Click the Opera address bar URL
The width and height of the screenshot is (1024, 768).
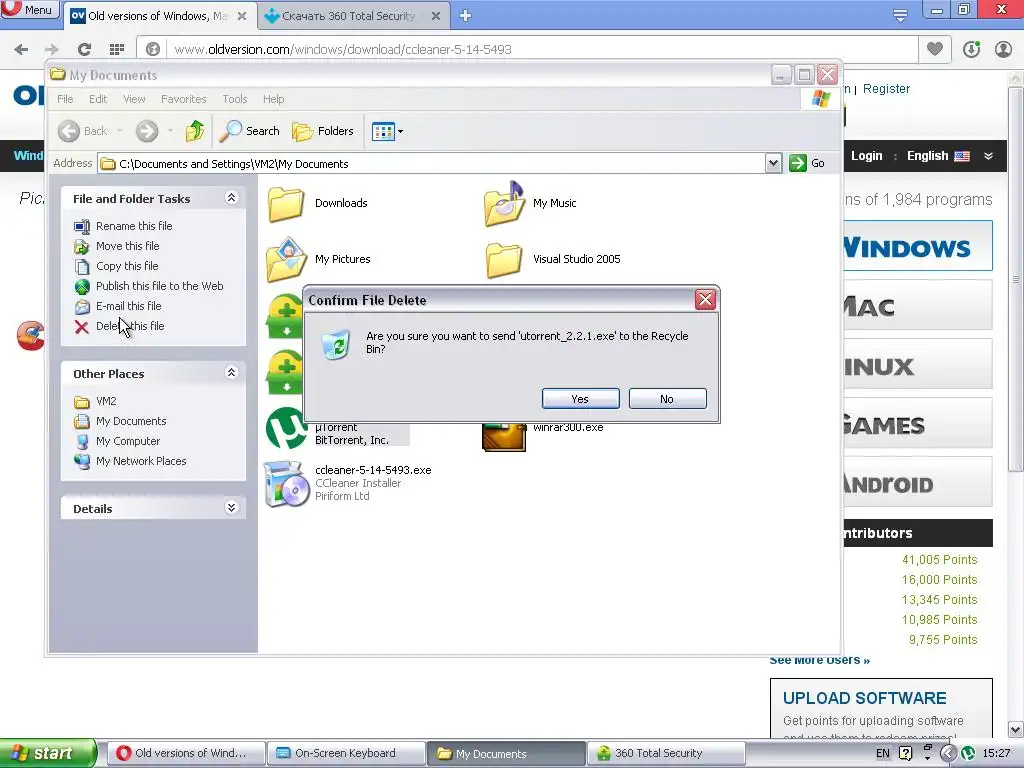tap(343, 49)
